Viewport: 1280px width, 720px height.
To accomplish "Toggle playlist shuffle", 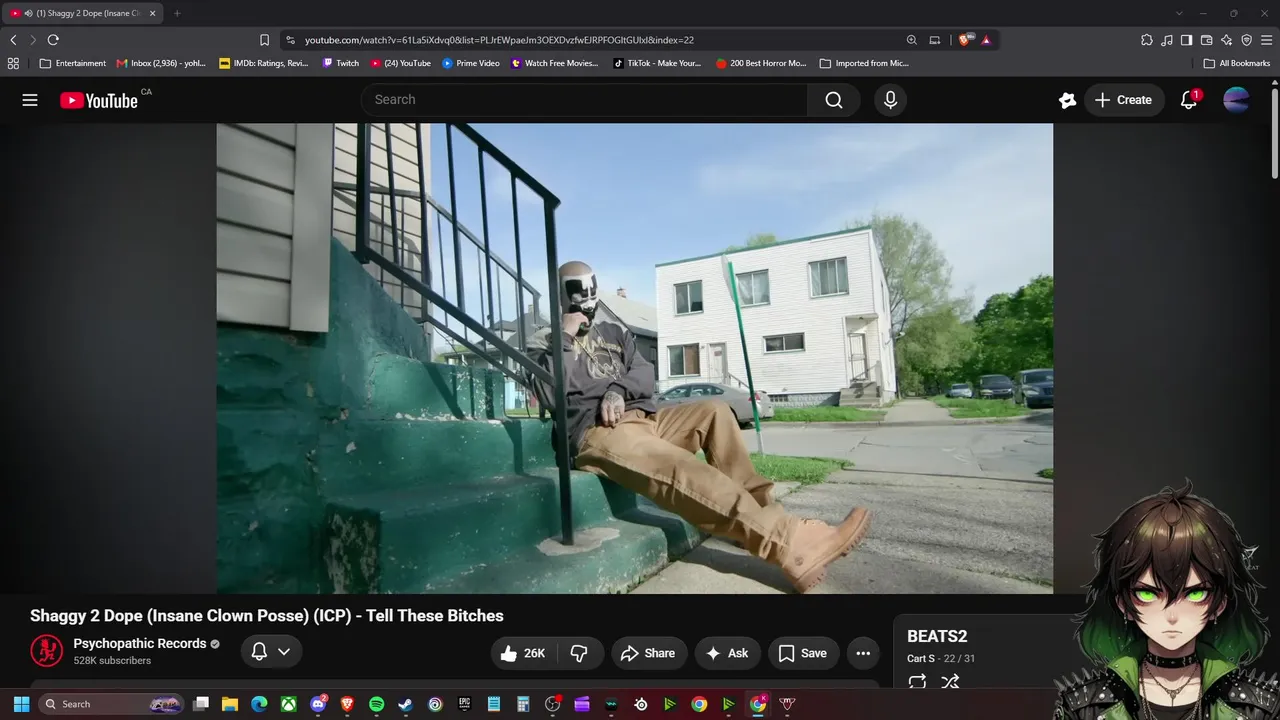I will 950,682.
